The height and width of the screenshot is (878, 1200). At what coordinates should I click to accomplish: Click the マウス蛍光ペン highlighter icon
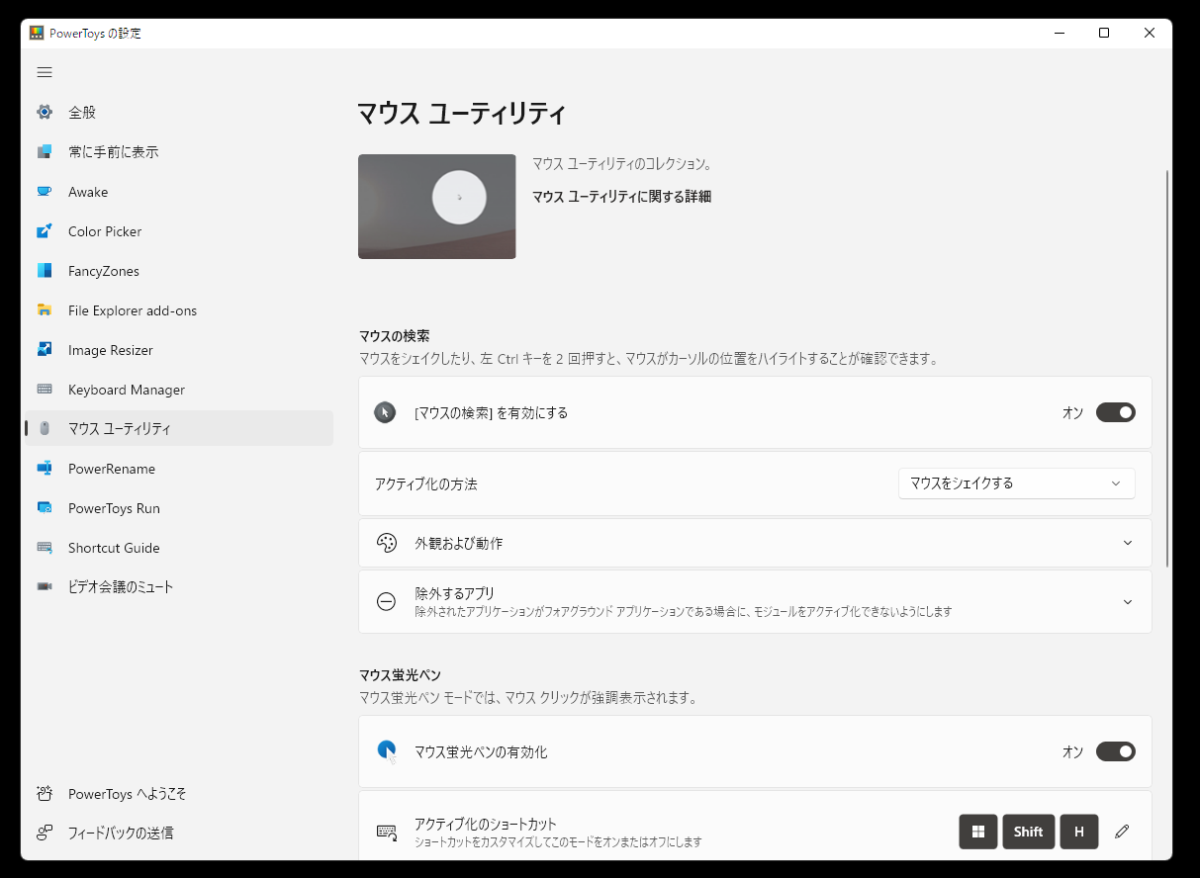[x=386, y=751]
